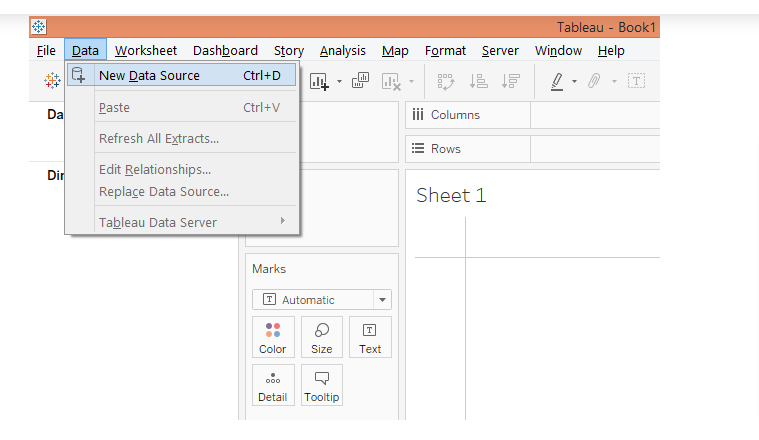Open the Analysis menu
Screen dimensions: 759x440
(343, 50)
